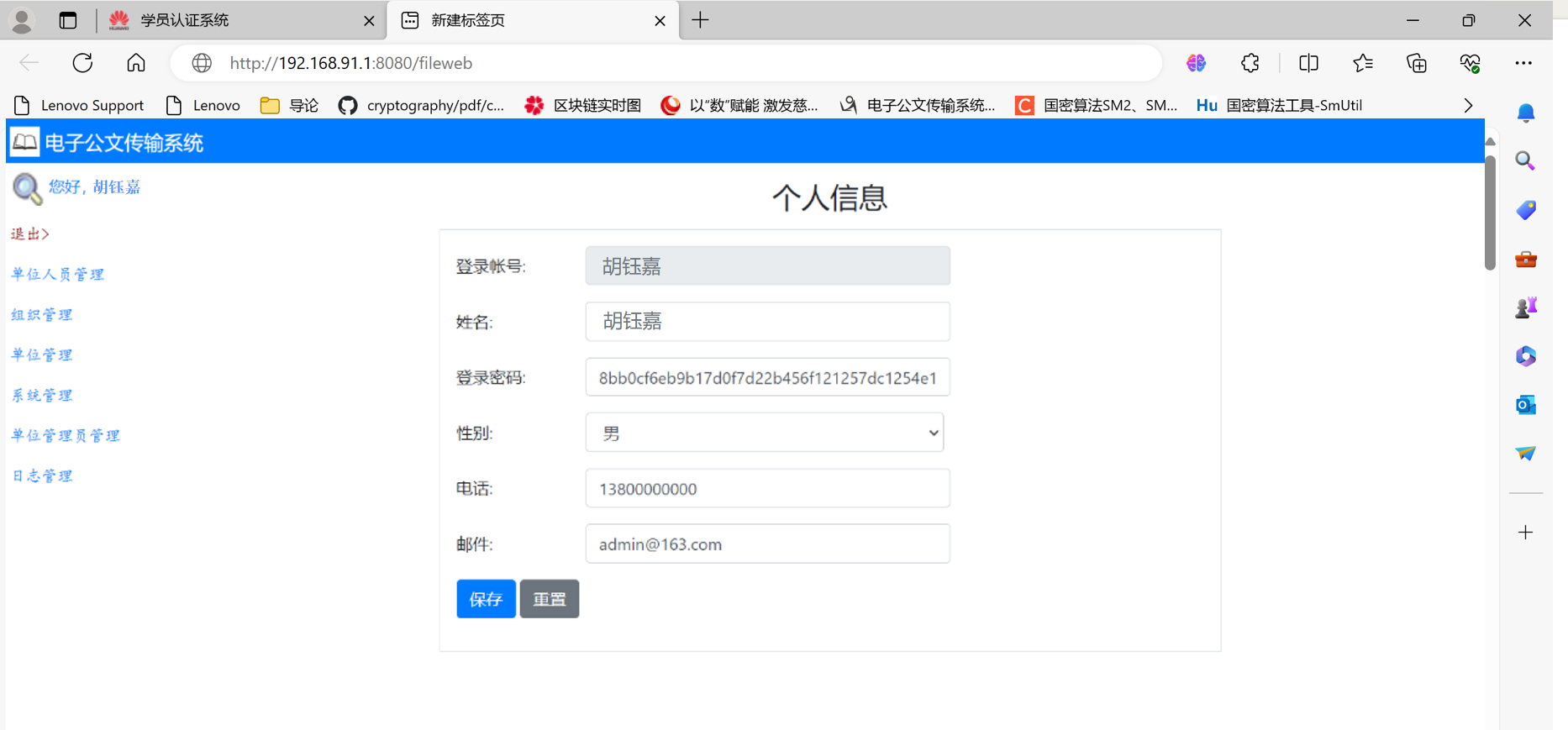Close the 新建标签页 tab
The height and width of the screenshot is (730, 1568).
point(660,21)
